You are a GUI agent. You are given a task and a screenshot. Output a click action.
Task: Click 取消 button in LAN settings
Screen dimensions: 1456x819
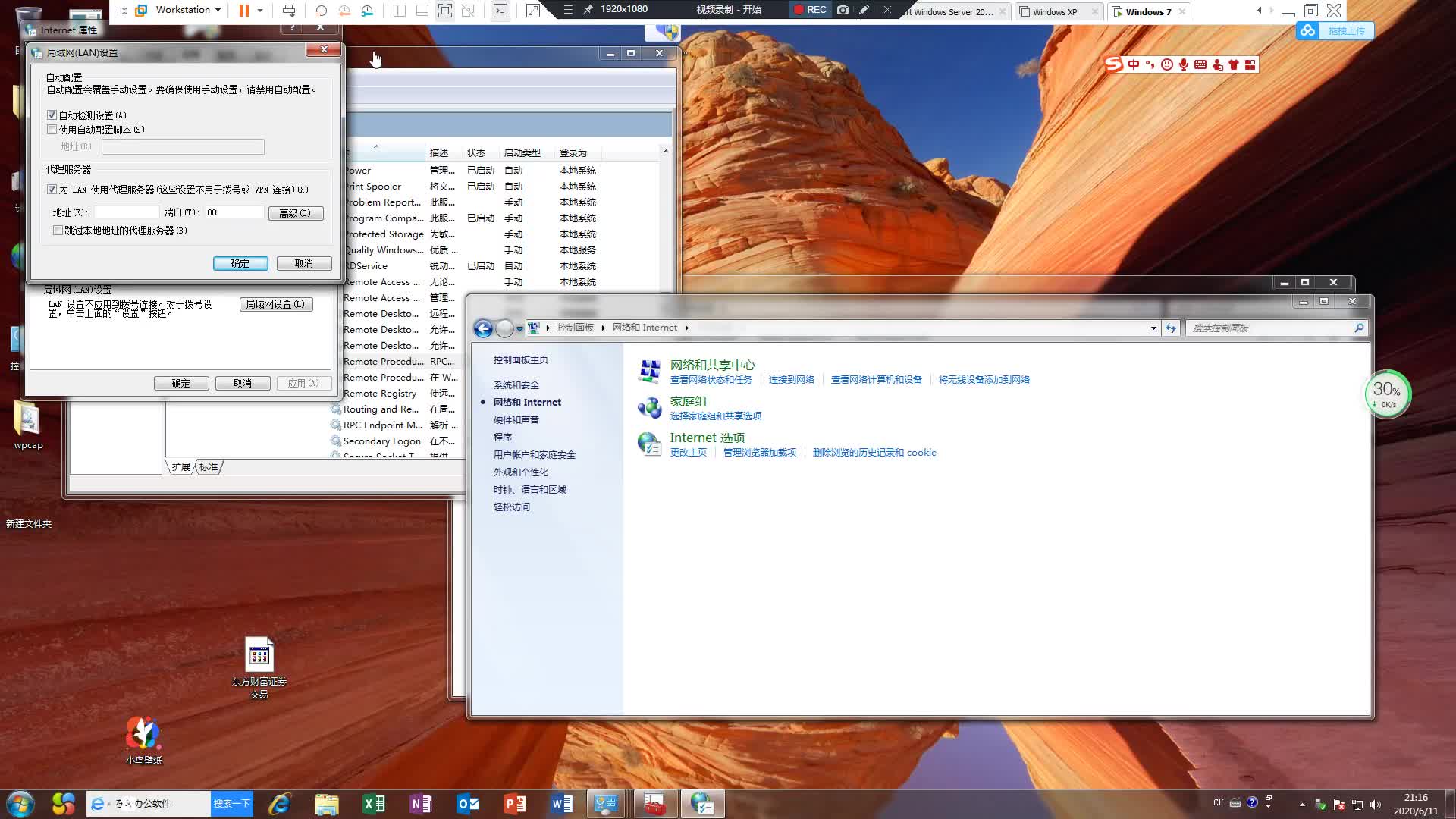tap(303, 263)
